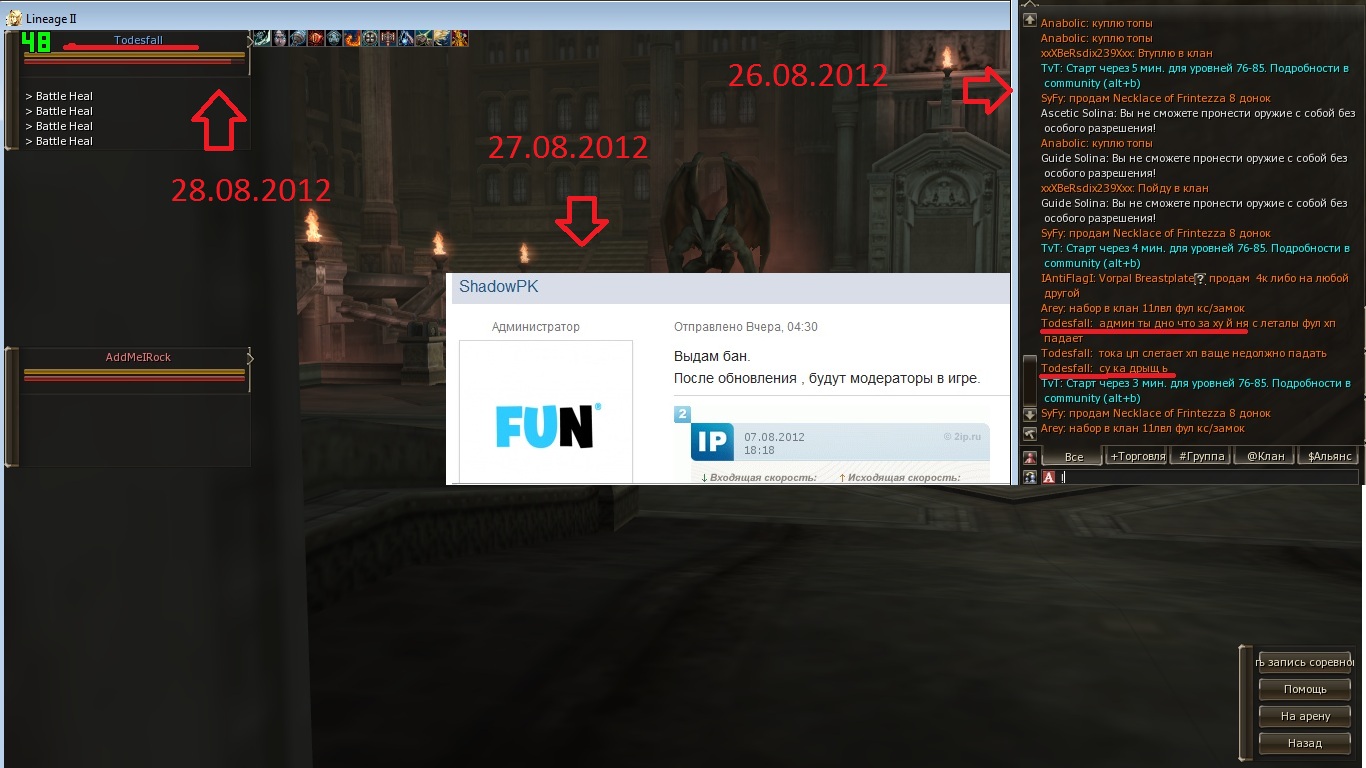Click the party members icon beside chat input
The height and width of the screenshot is (768, 1366).
(1030, 477)
